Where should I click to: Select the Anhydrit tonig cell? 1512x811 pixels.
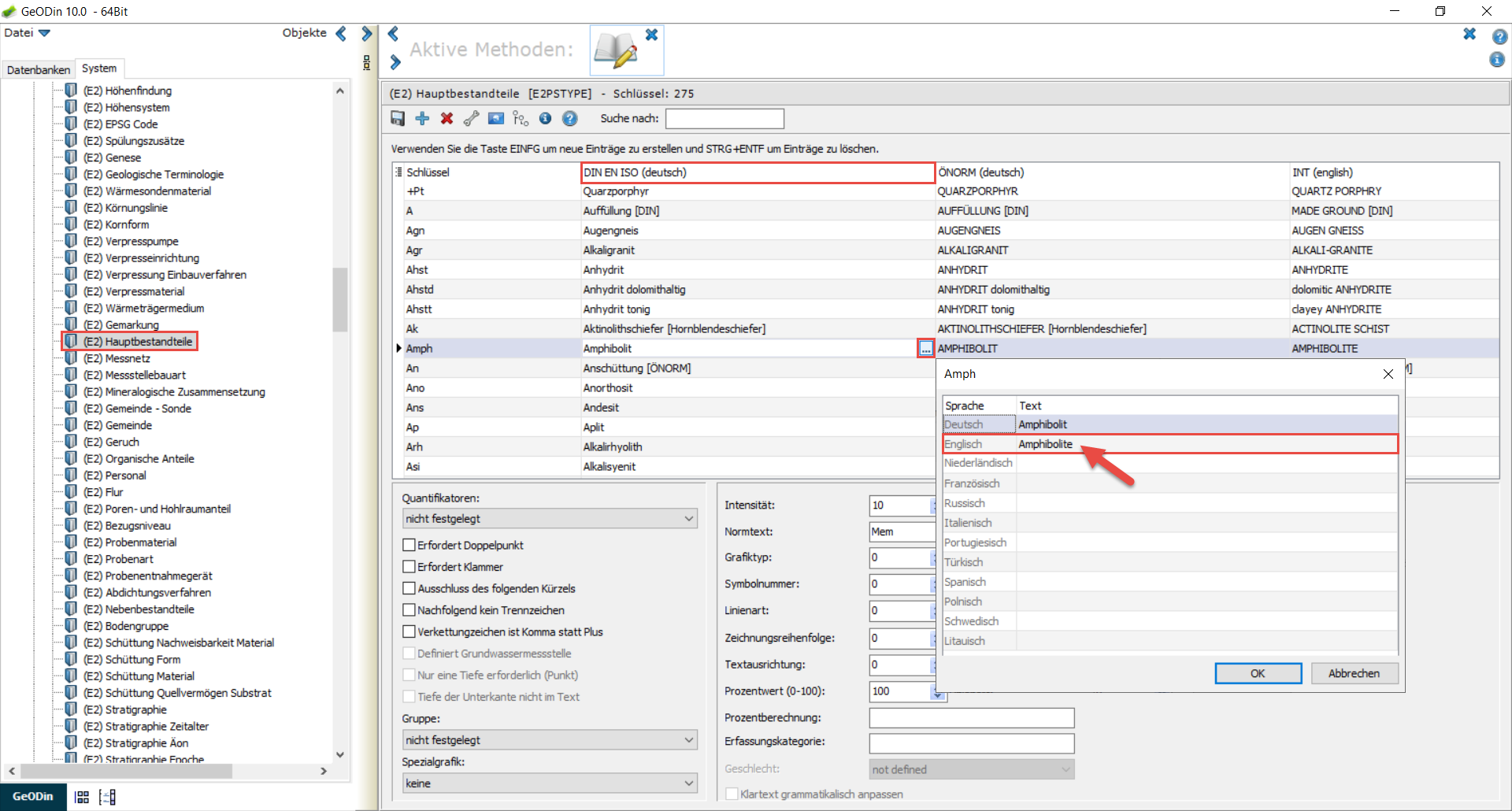coord(757,309)
